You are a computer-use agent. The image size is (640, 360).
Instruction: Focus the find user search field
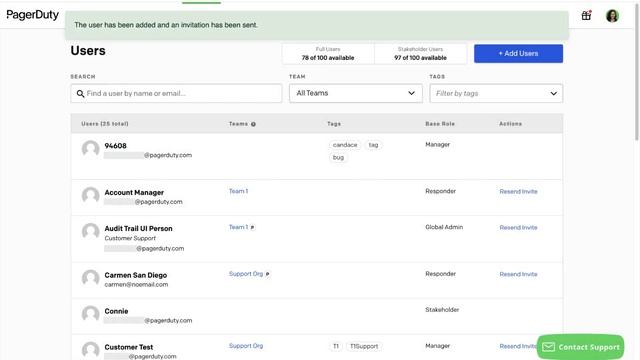pos(176,93)
